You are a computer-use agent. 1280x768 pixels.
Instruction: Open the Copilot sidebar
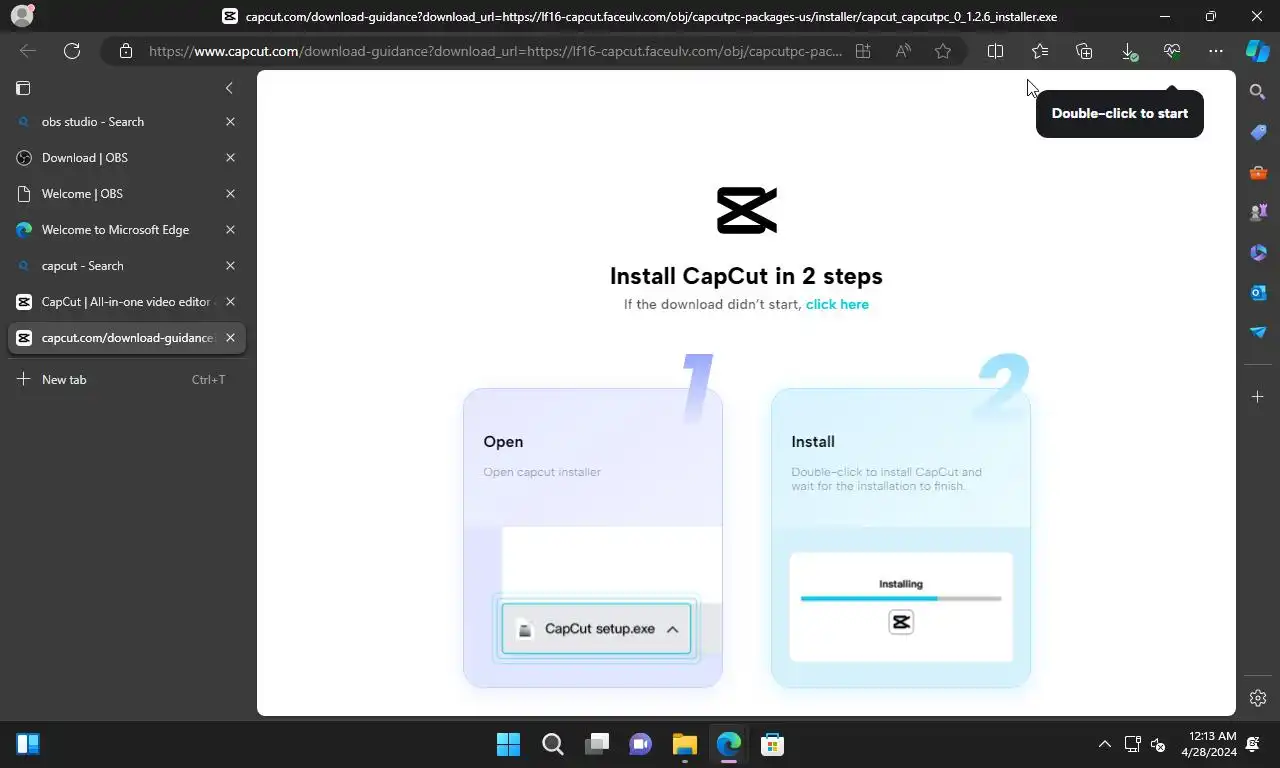pyautogui.click(x=1258, y=51)
